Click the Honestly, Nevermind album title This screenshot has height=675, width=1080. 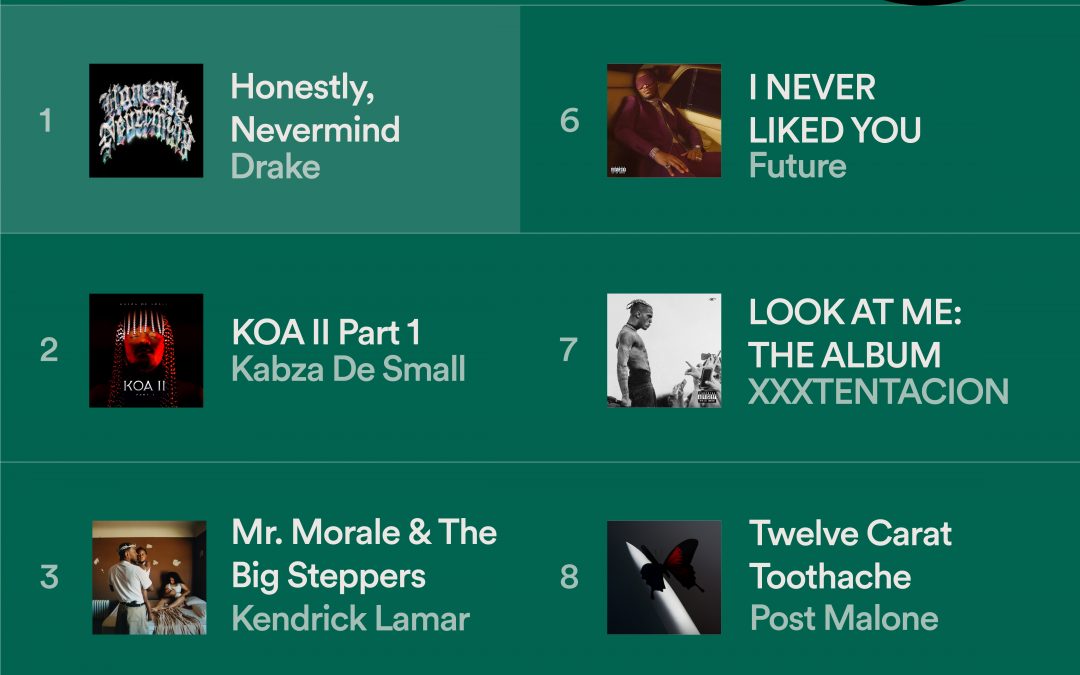coord(315,108)
